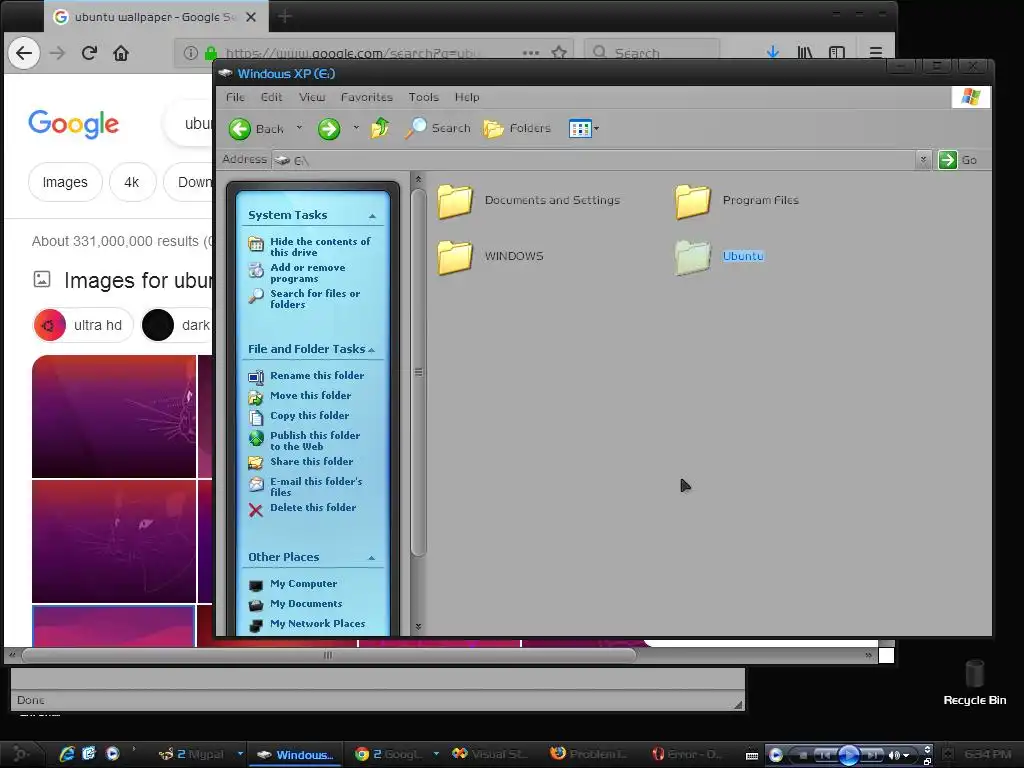The width and height of the screenshot is (1024, 768).
Task: Click the Explorer sidebar vertical scrollbar
Action: point(419,373)
